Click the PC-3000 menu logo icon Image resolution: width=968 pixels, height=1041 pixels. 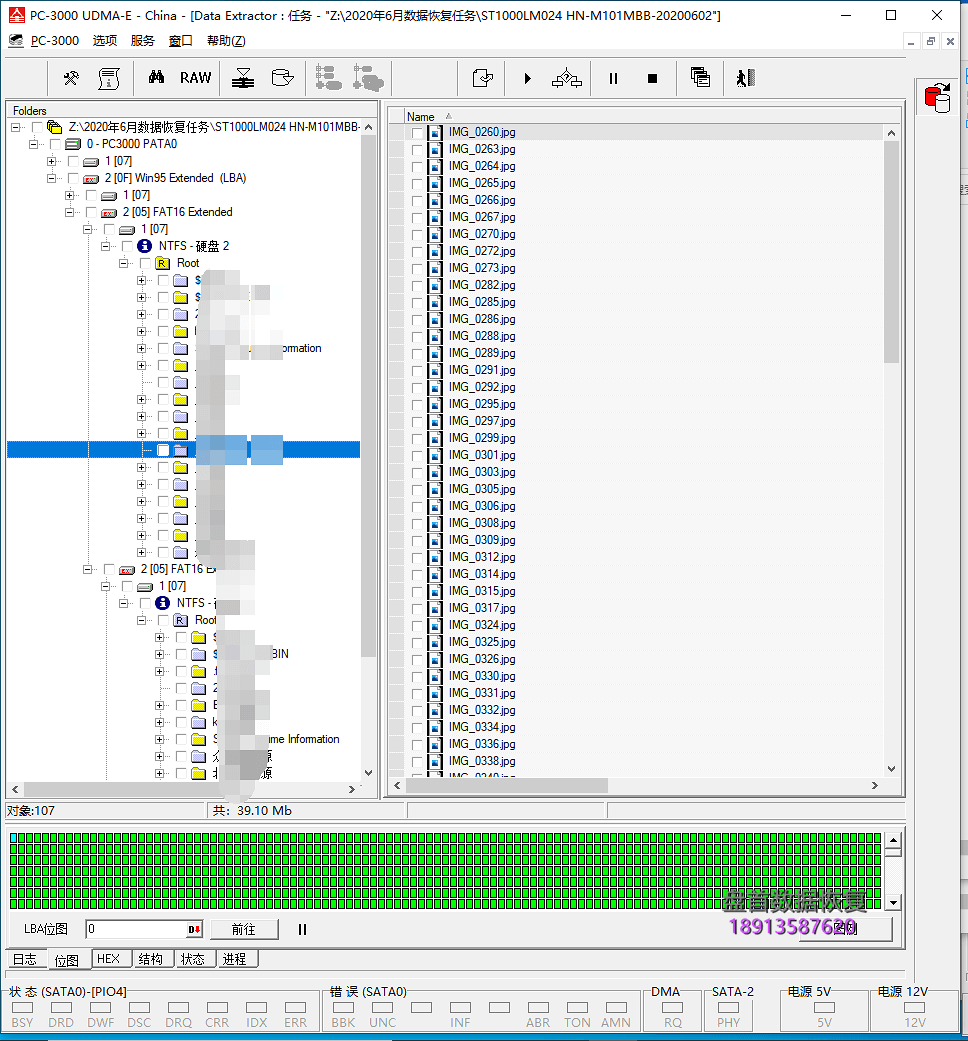(x=16, y=41)
